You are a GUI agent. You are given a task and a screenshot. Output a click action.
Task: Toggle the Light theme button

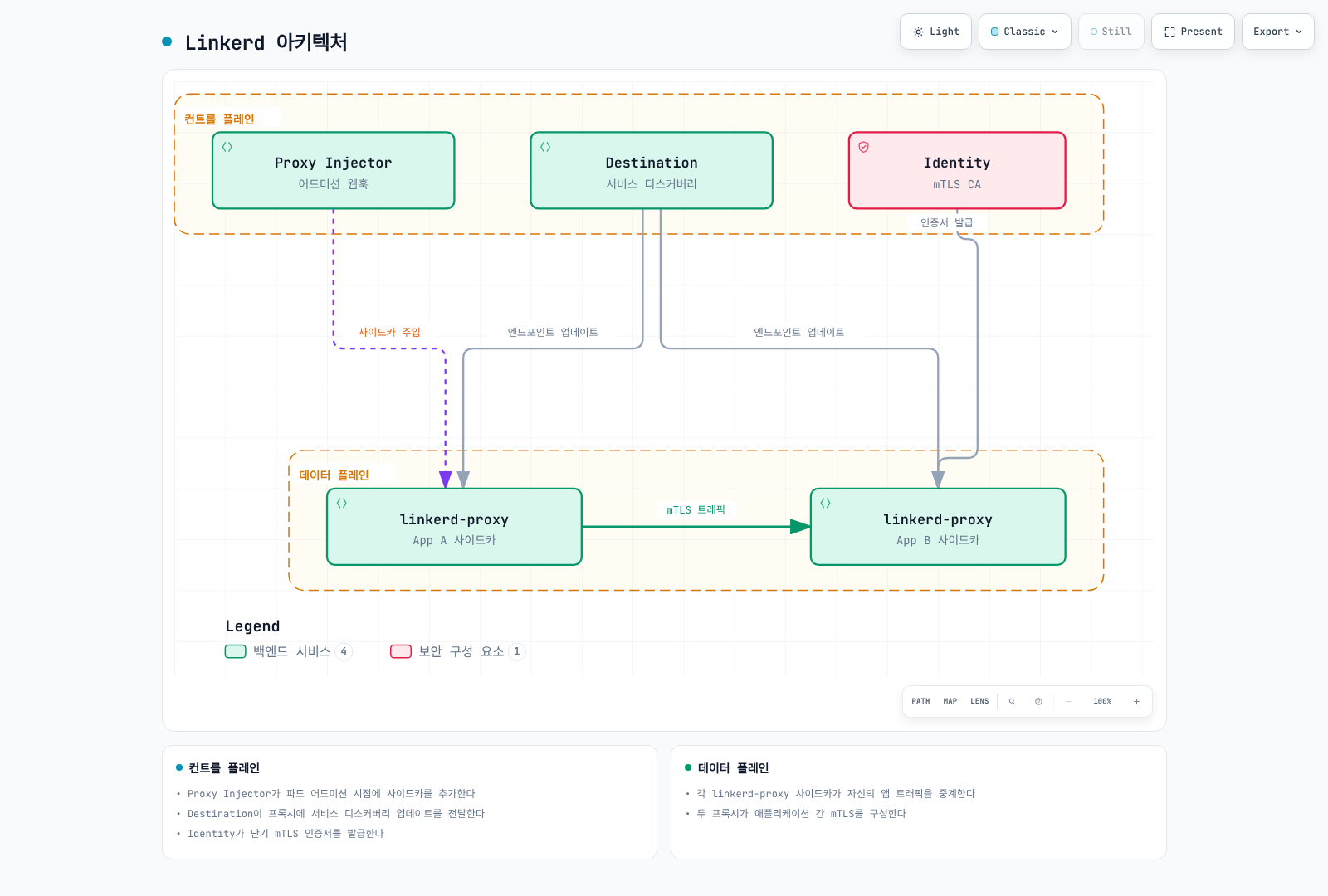tap(935, 32)
